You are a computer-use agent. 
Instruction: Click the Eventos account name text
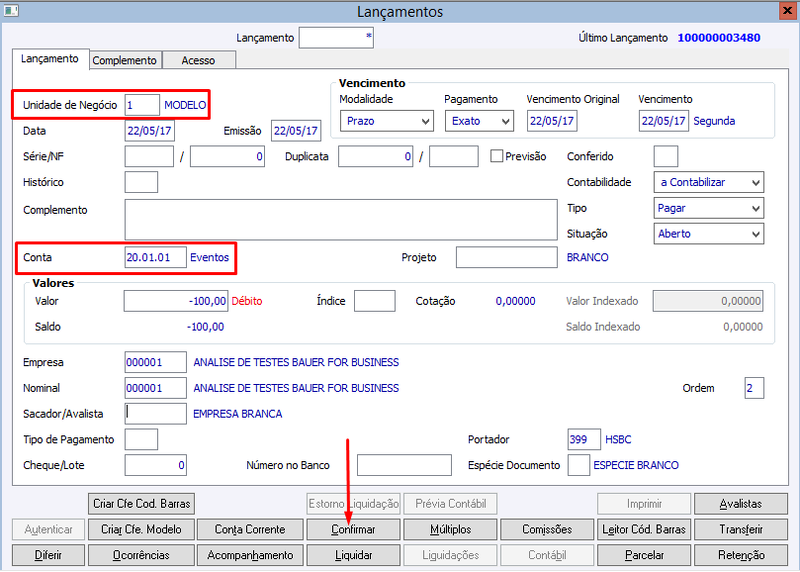pos(210,257)
